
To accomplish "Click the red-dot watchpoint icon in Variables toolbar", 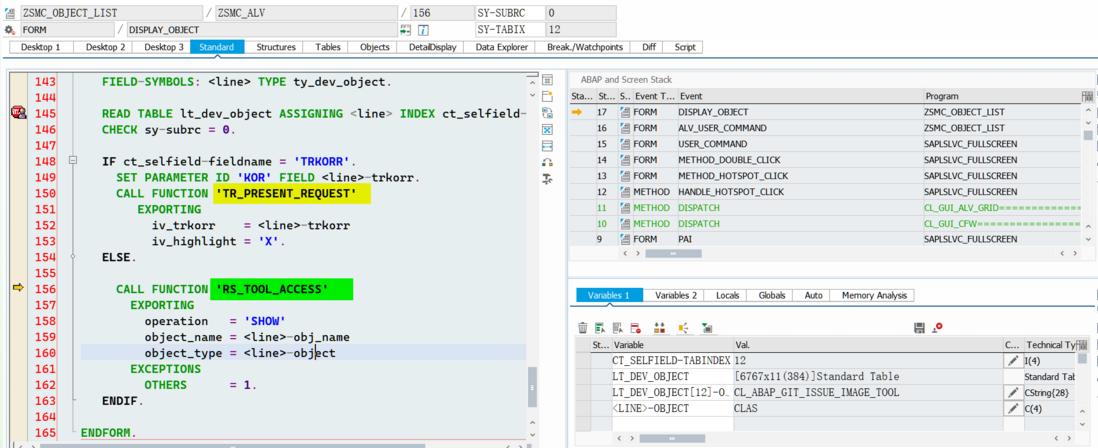I will click(938, 327).
